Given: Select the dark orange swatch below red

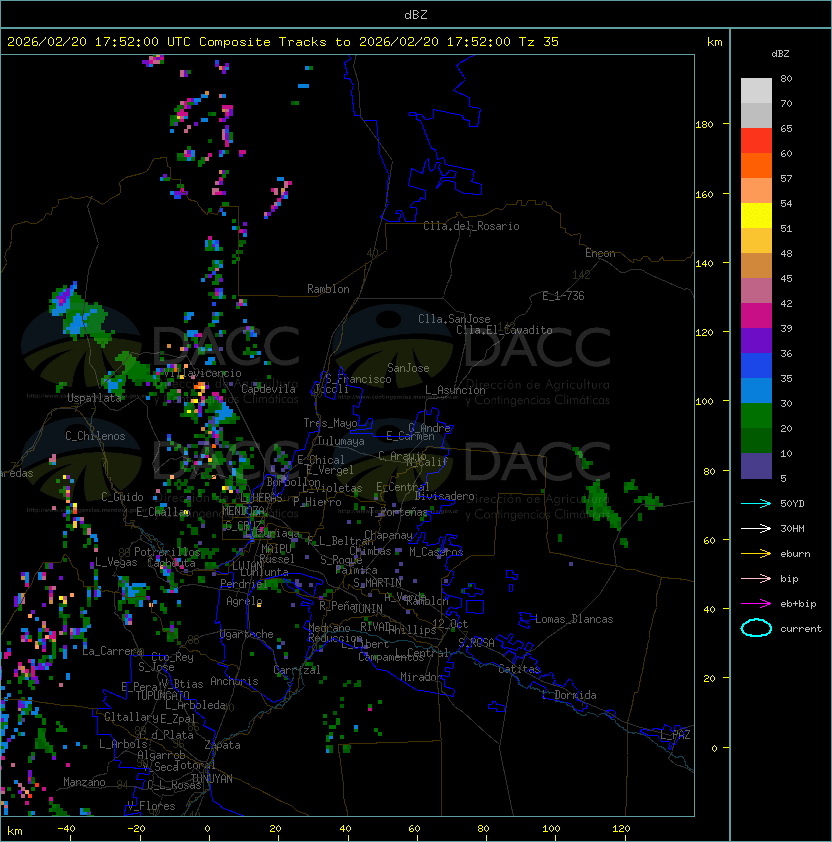Looking at the screenshot, I should (756, 165).
